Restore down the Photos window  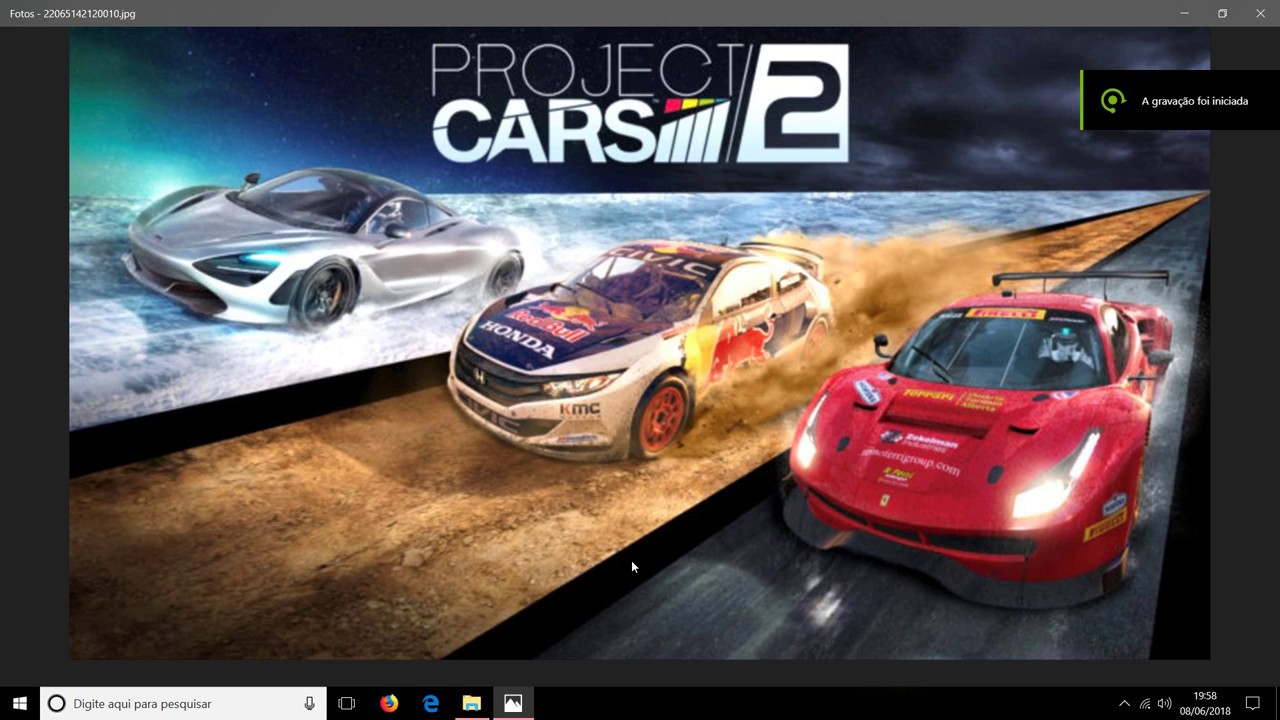coord(1222,13)
